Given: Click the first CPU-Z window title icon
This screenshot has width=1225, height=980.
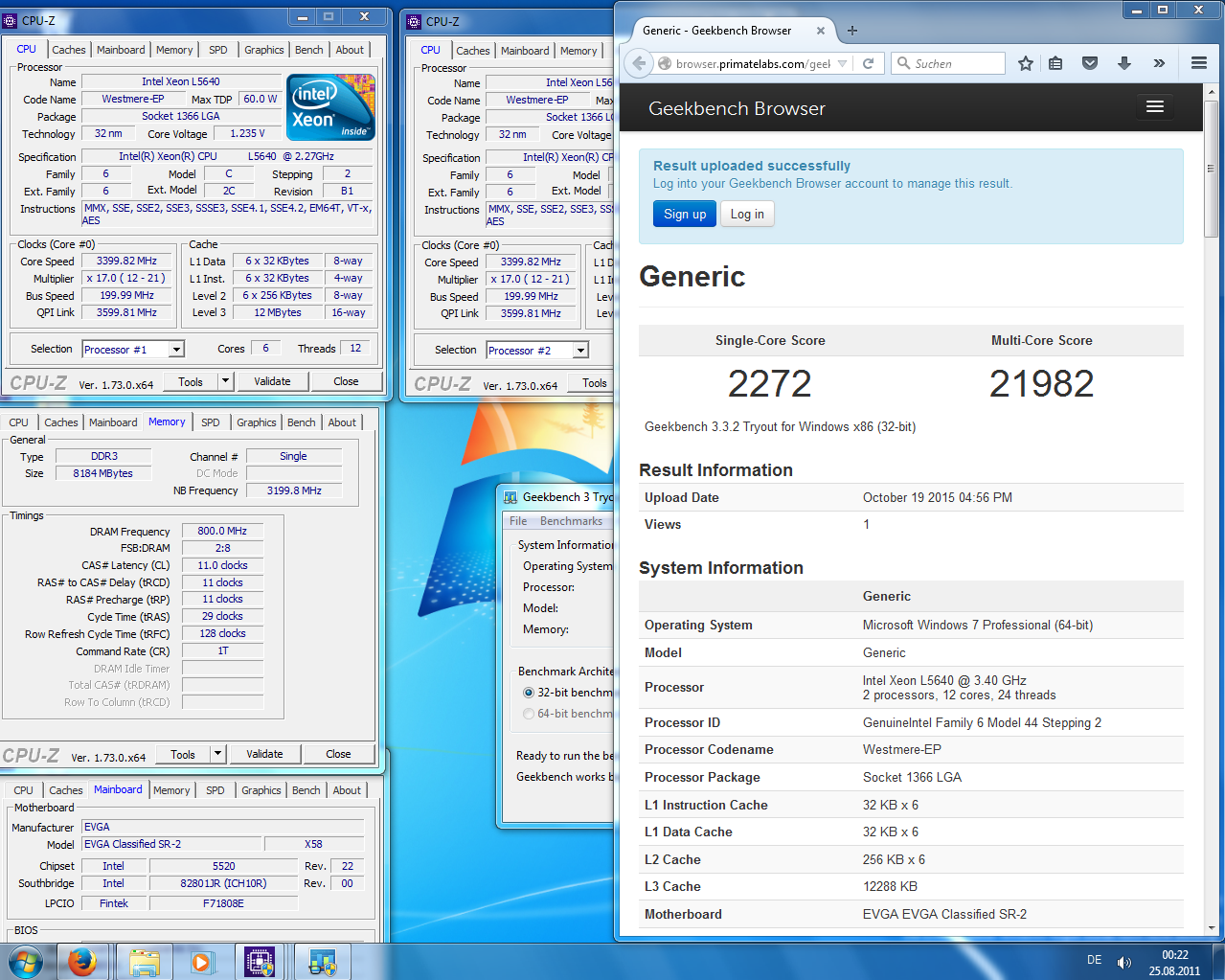Looking at the screenshot, I should (x=11, y=19).
